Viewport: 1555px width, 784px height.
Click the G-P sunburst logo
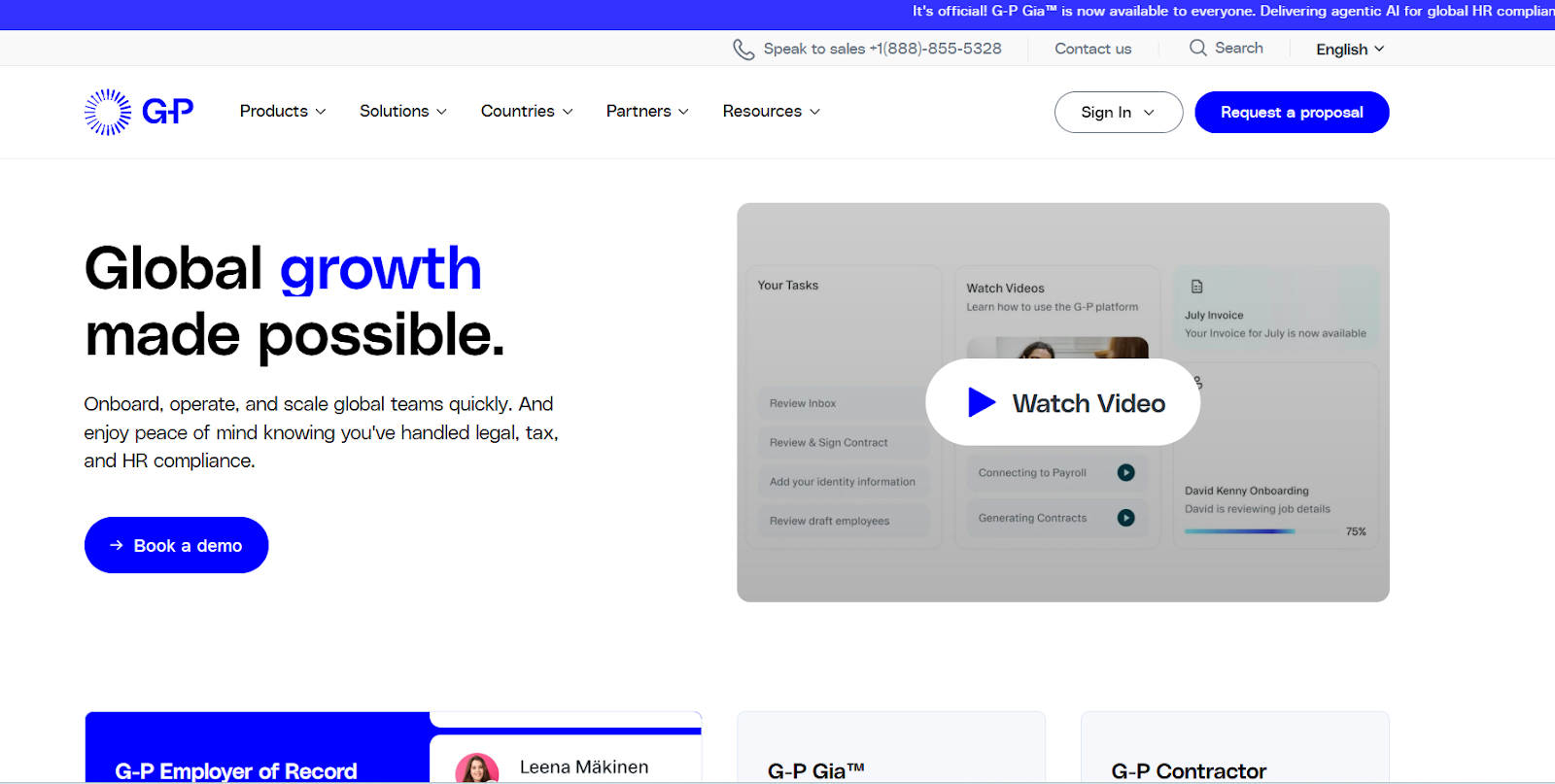pyautogui.click(x=108, y=112)
